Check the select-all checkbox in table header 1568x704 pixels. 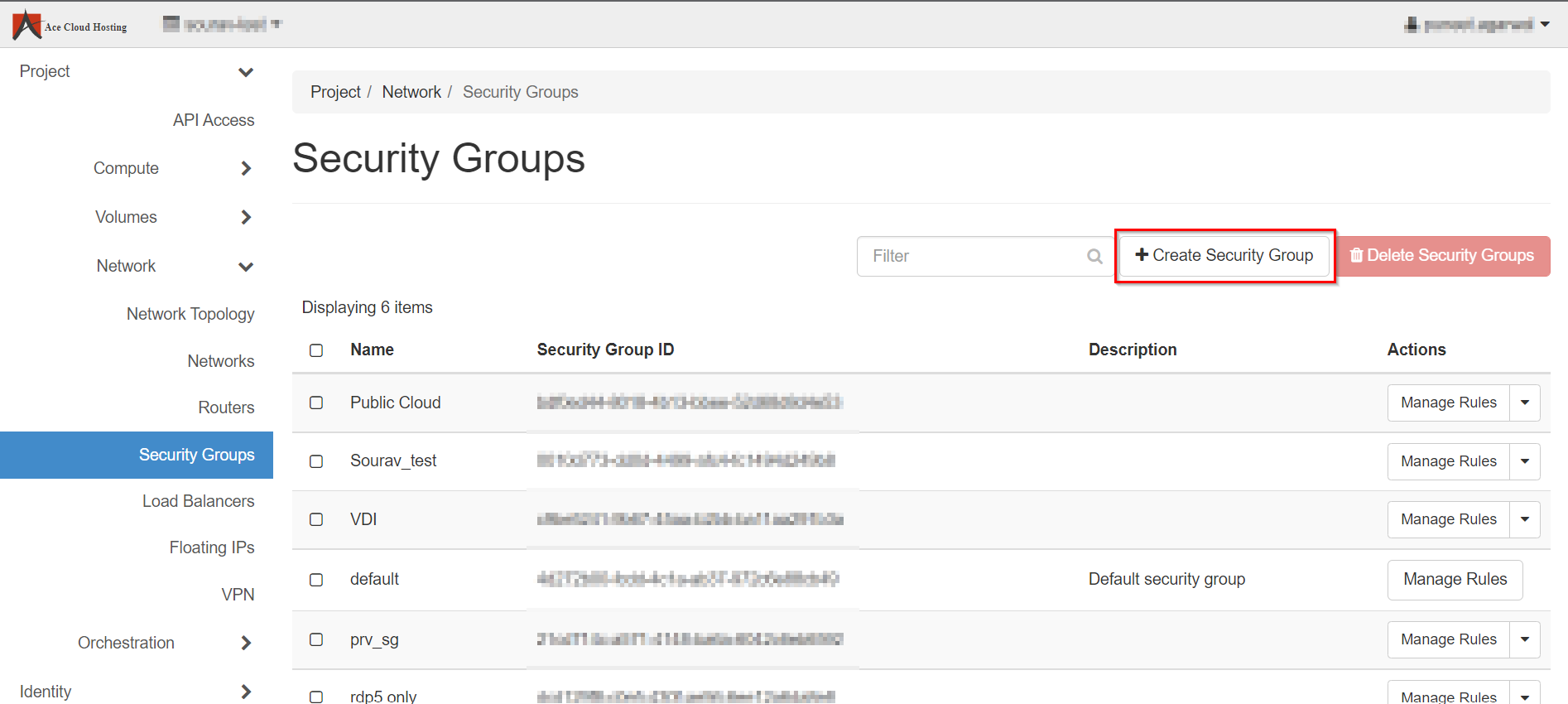316,350
